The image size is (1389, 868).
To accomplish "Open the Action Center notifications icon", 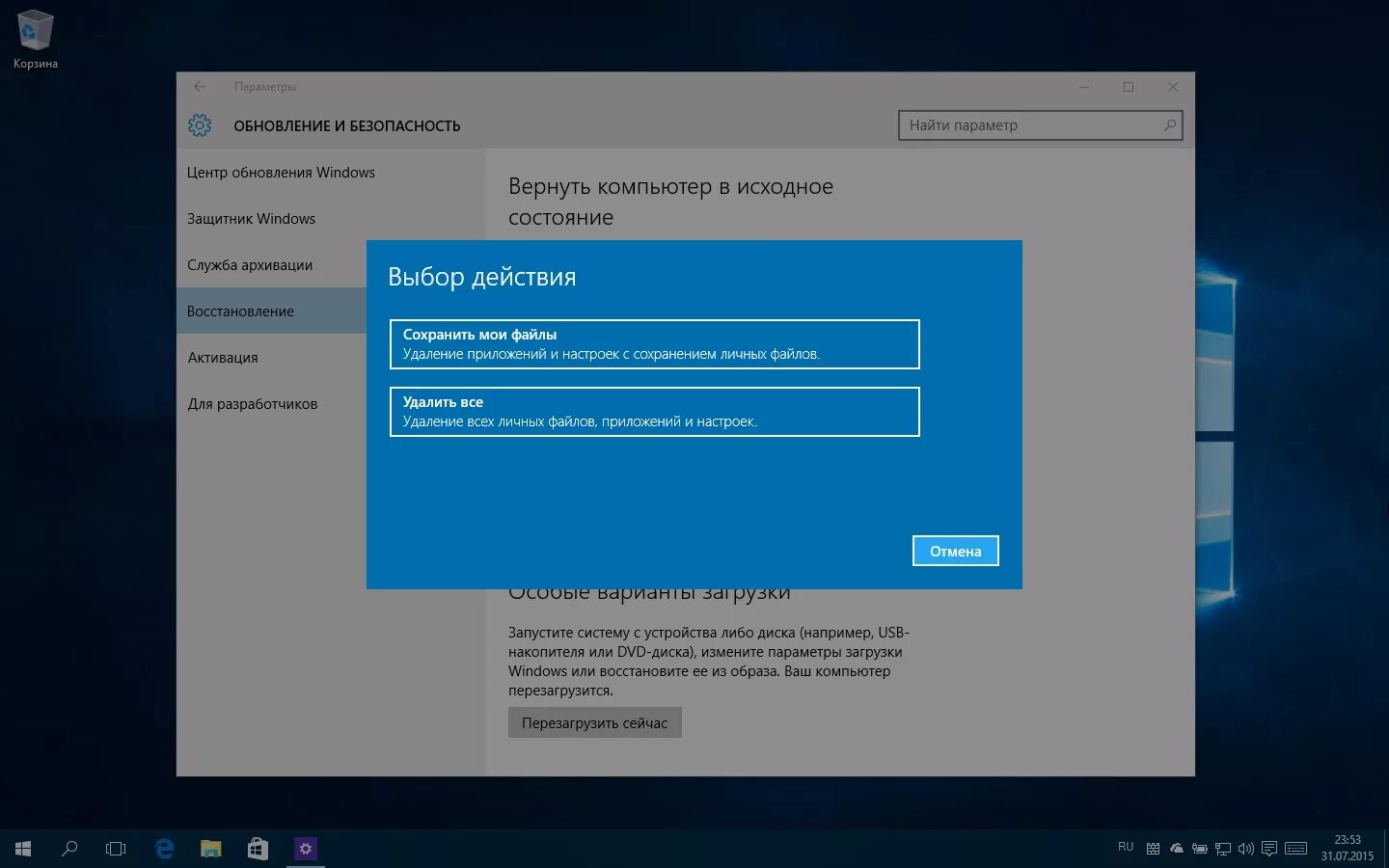I will pyautogui.click(x=1269, y=849).
